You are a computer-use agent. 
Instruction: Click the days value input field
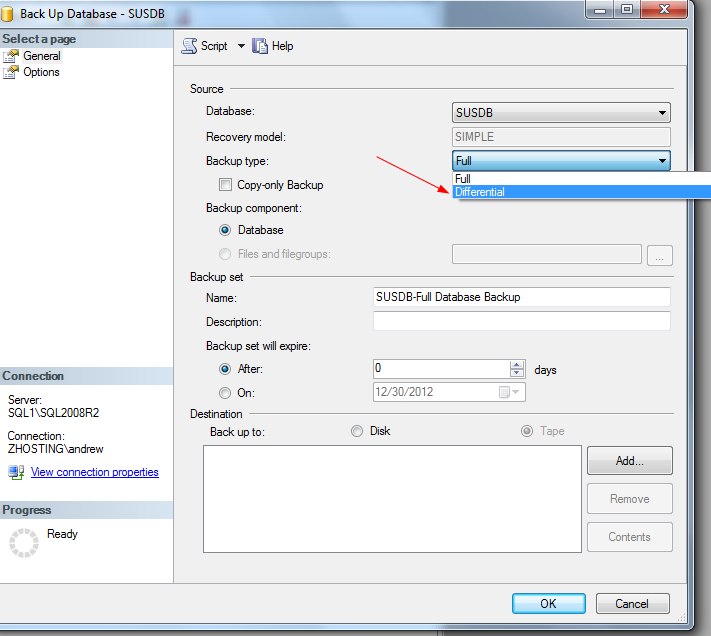click(x=441, y=369)
